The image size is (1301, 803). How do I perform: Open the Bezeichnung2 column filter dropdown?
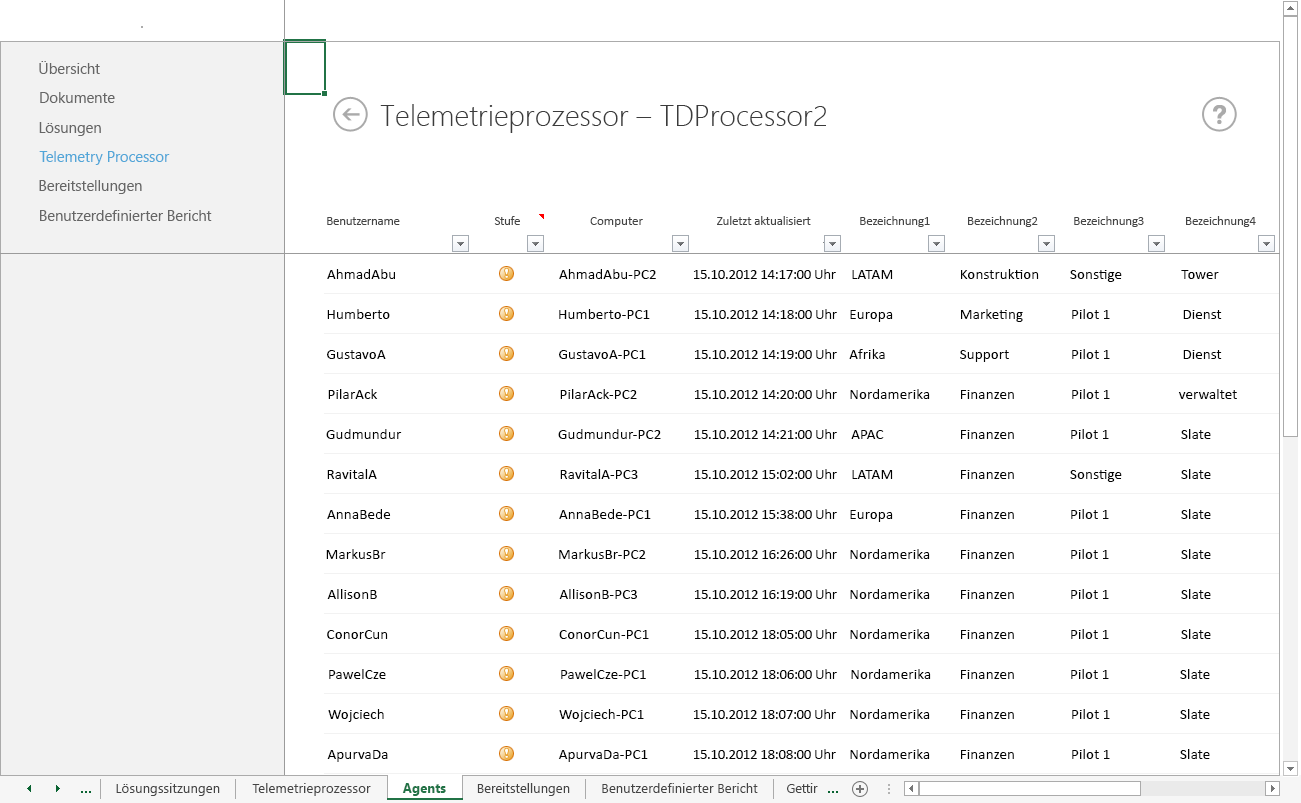[1047, 243]
